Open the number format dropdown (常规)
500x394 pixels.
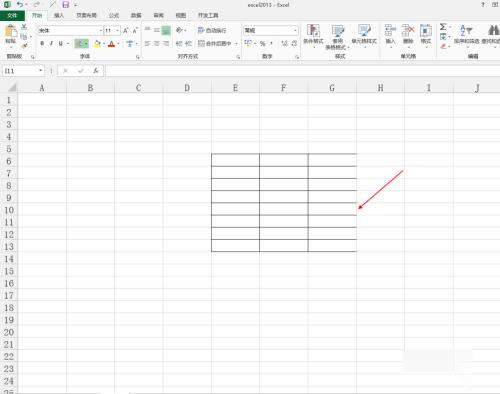pyautogui.click(x=295, y=30)
